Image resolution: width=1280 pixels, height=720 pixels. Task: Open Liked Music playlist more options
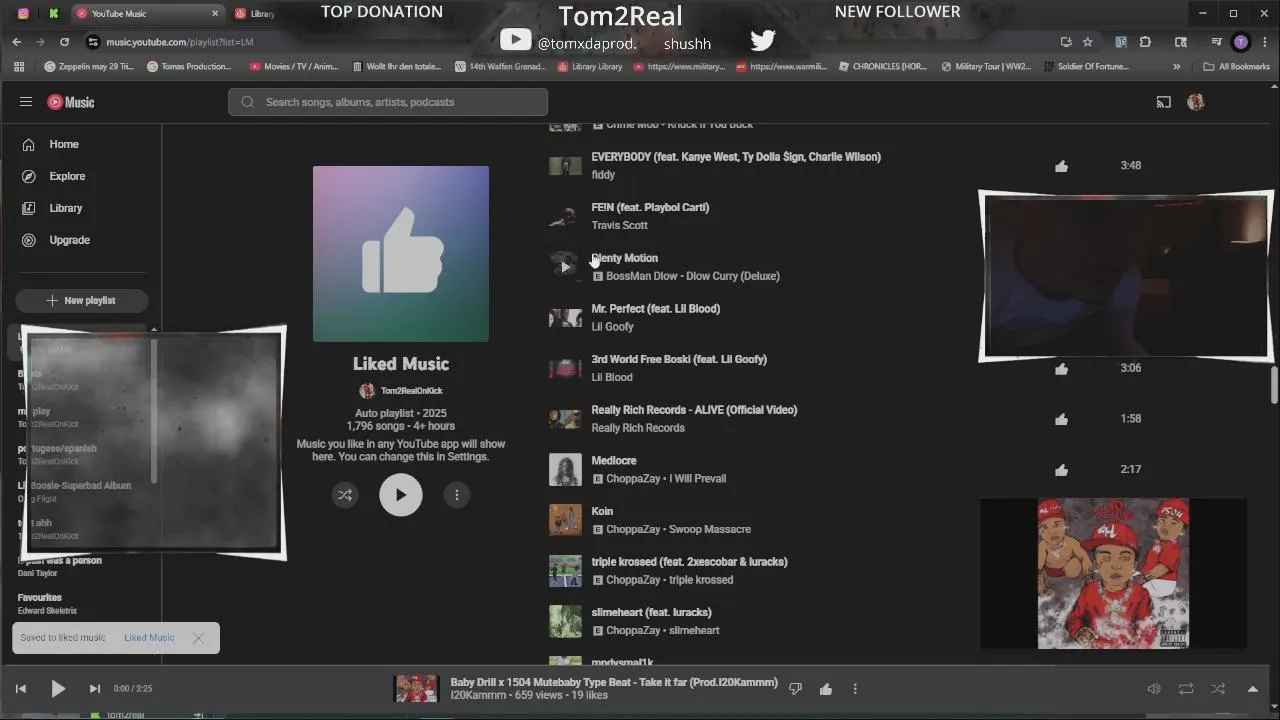tap(457, 495)
